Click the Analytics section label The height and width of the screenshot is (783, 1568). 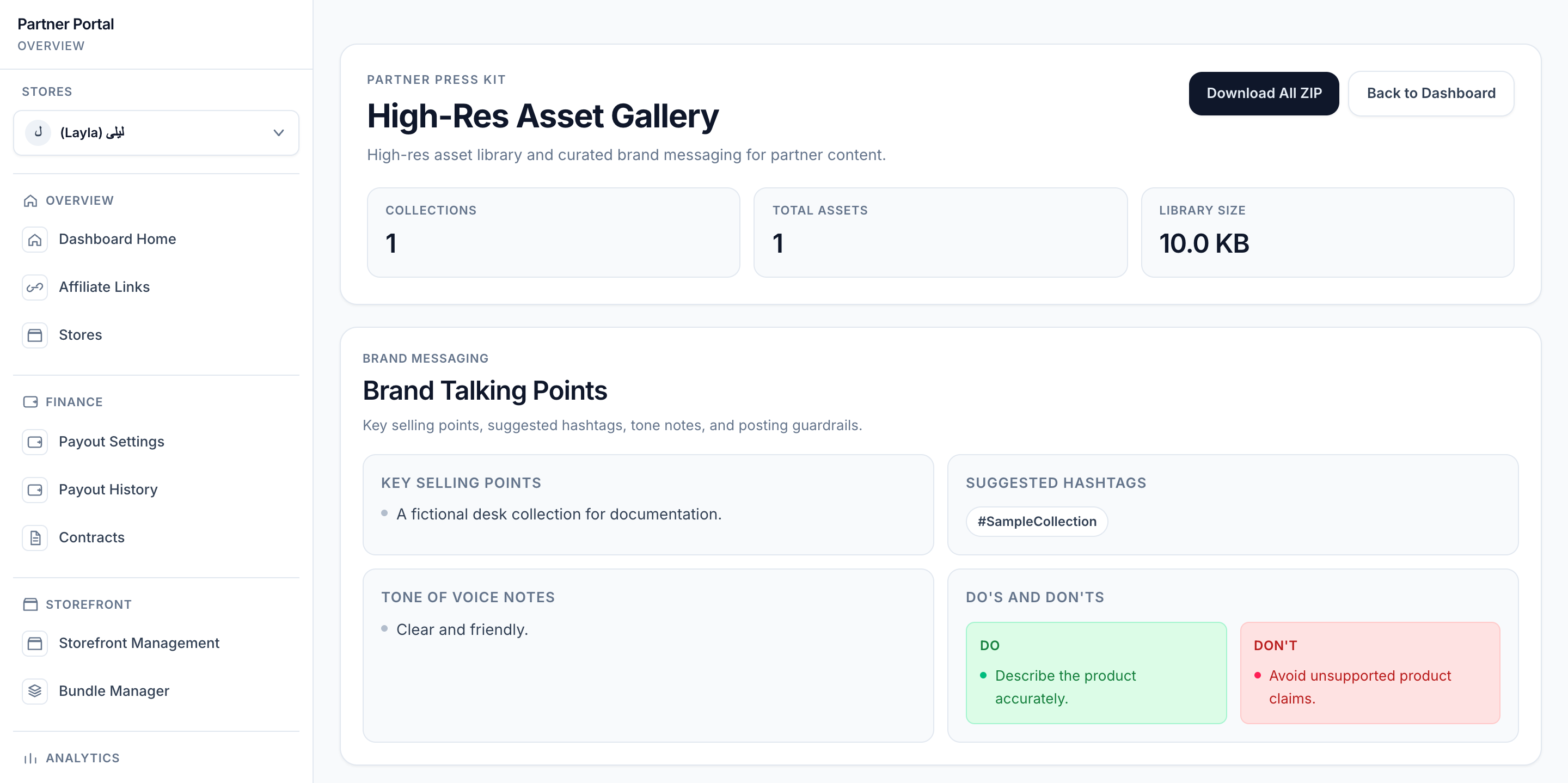click(83, 758)
